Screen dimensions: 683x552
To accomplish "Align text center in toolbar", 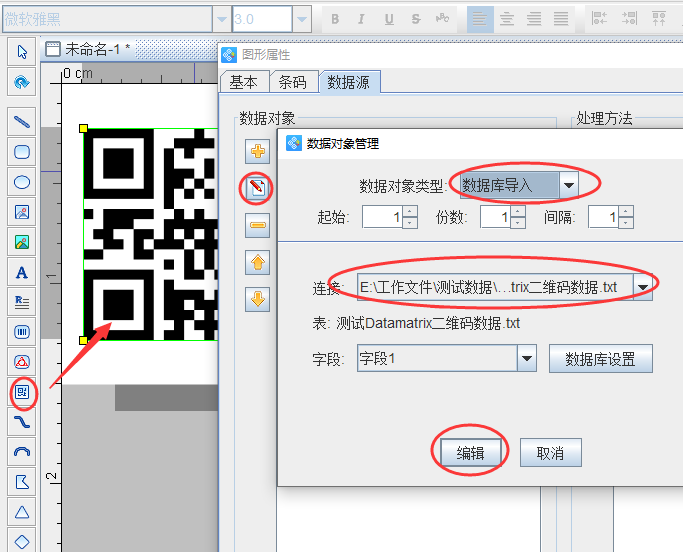I will tap(507, 19).
